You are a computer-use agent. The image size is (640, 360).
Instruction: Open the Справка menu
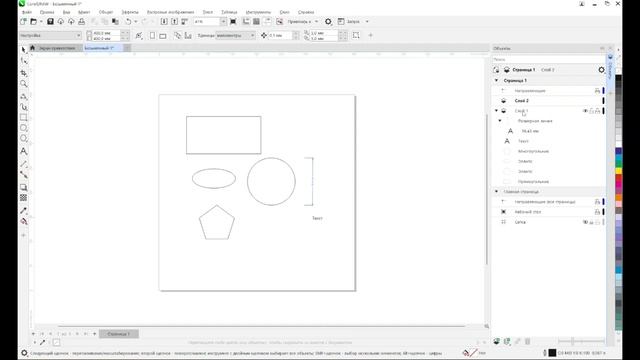(x=306, y=12)
